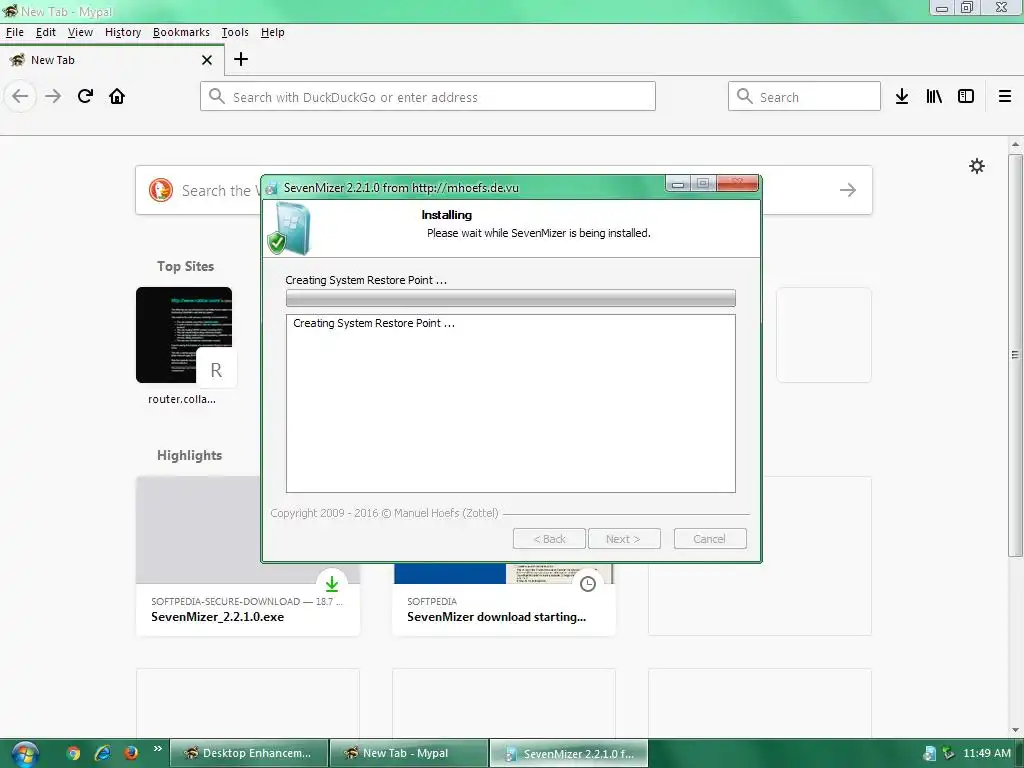Open the router.colla... top site thumbnail
The image size is (1024, 768).
point(184,335)
